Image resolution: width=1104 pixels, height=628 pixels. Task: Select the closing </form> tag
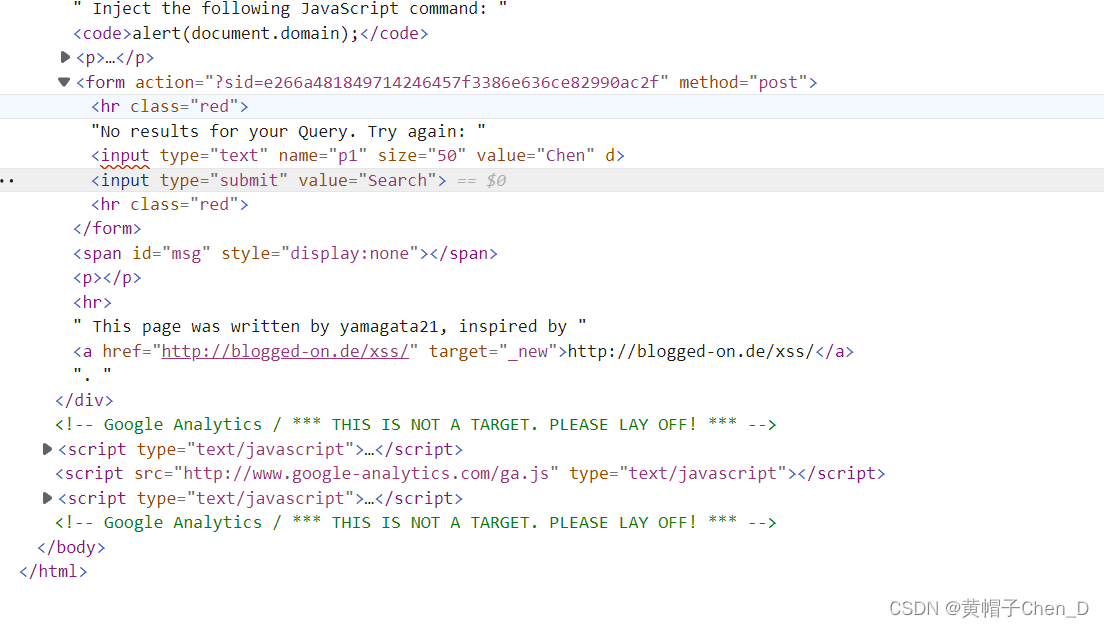[107, 229]
